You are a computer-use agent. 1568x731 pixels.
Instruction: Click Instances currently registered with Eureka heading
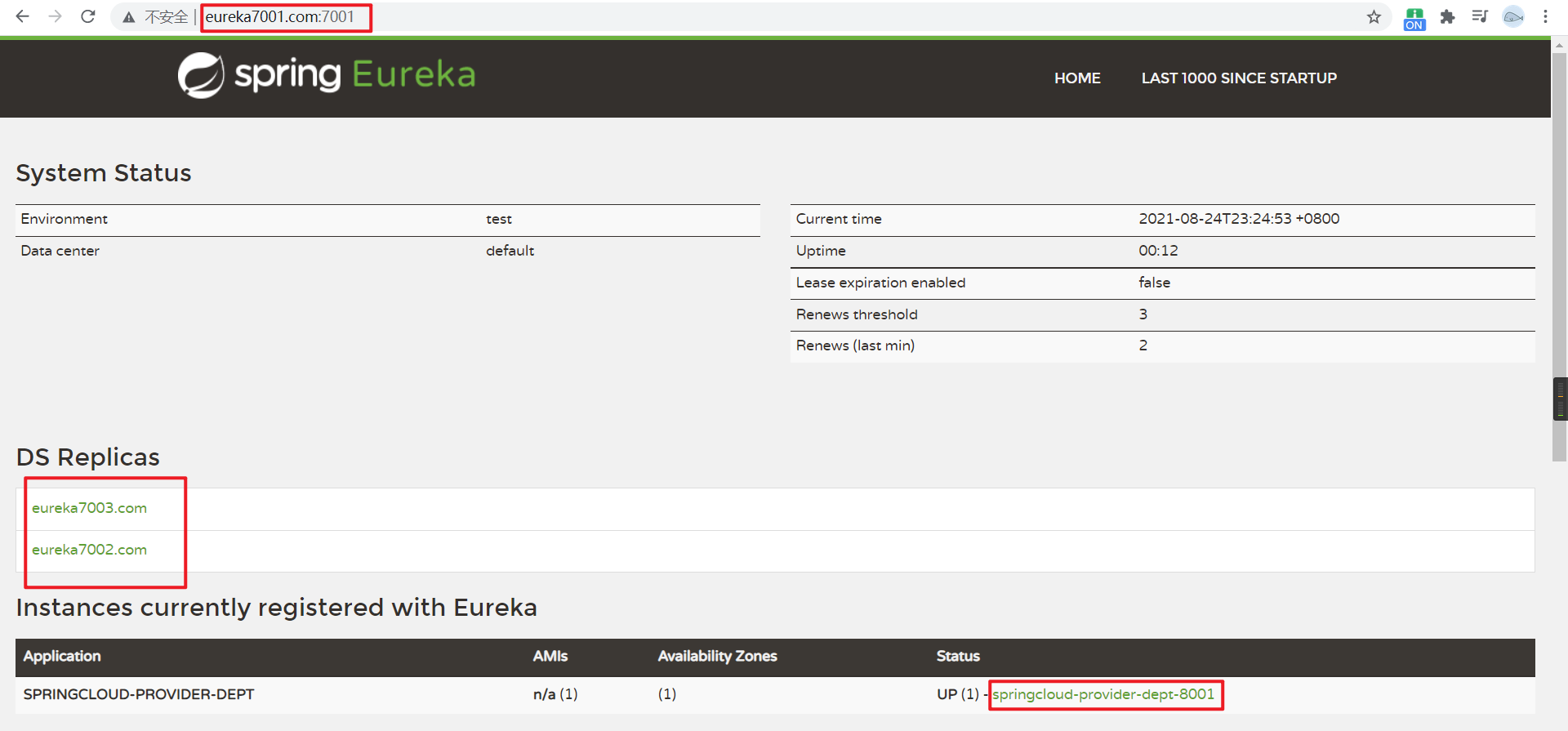click(x=277, y=608)
